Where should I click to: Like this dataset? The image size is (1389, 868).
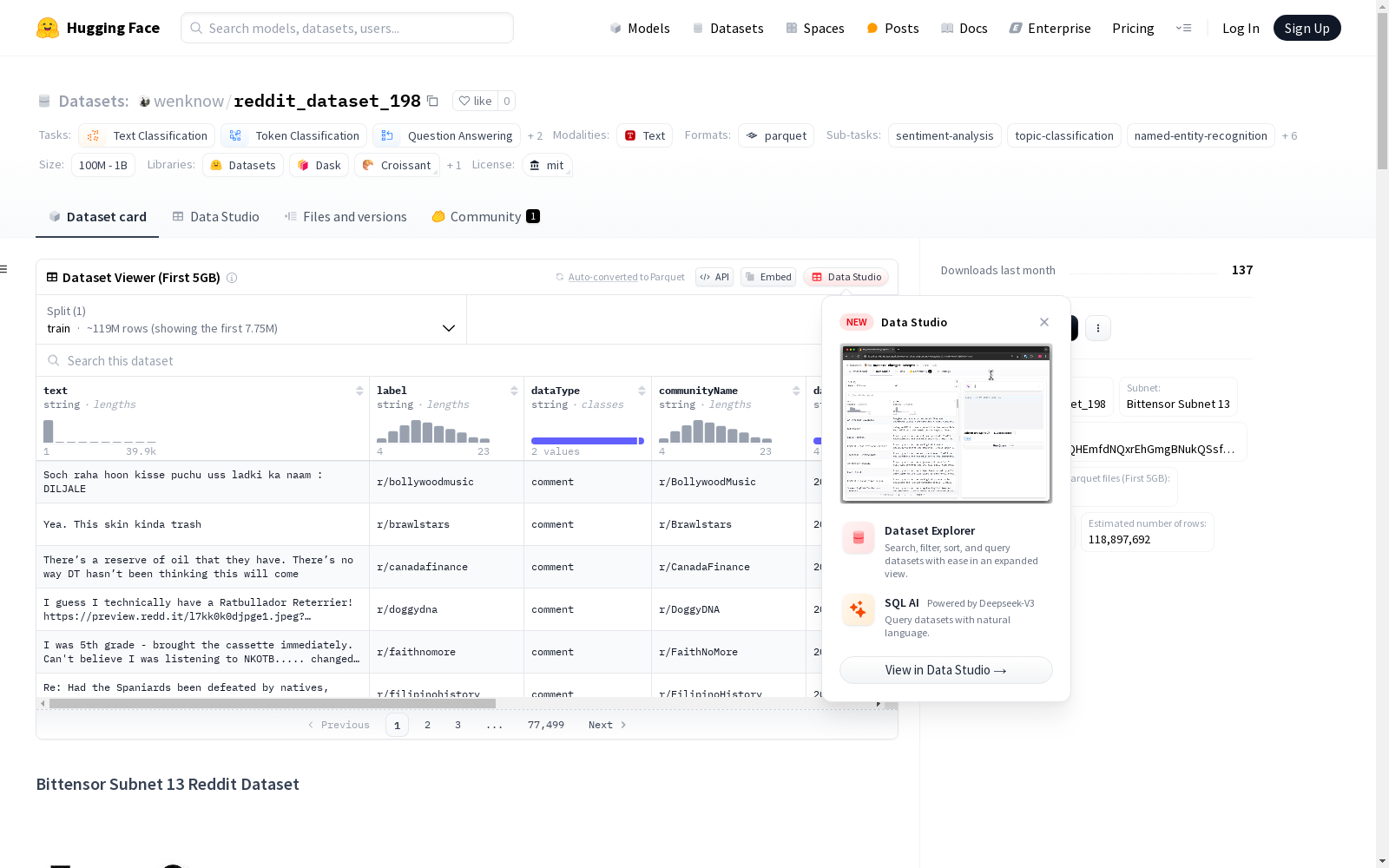coord(475,101)
